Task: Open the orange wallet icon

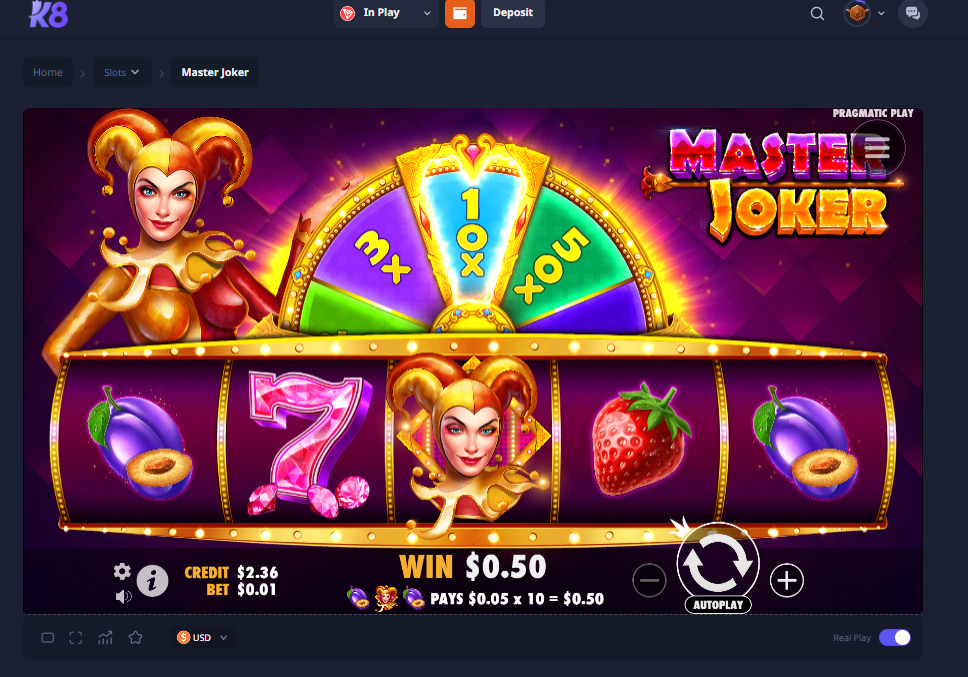Action: tap(460, 13)
